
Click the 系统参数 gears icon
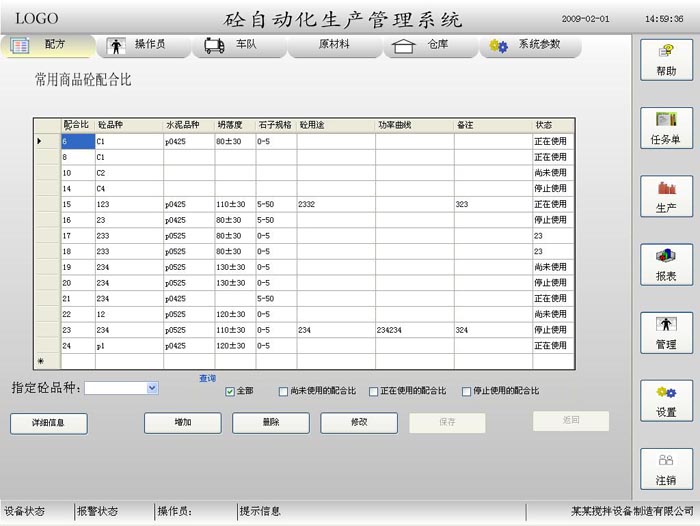point(498,46)
